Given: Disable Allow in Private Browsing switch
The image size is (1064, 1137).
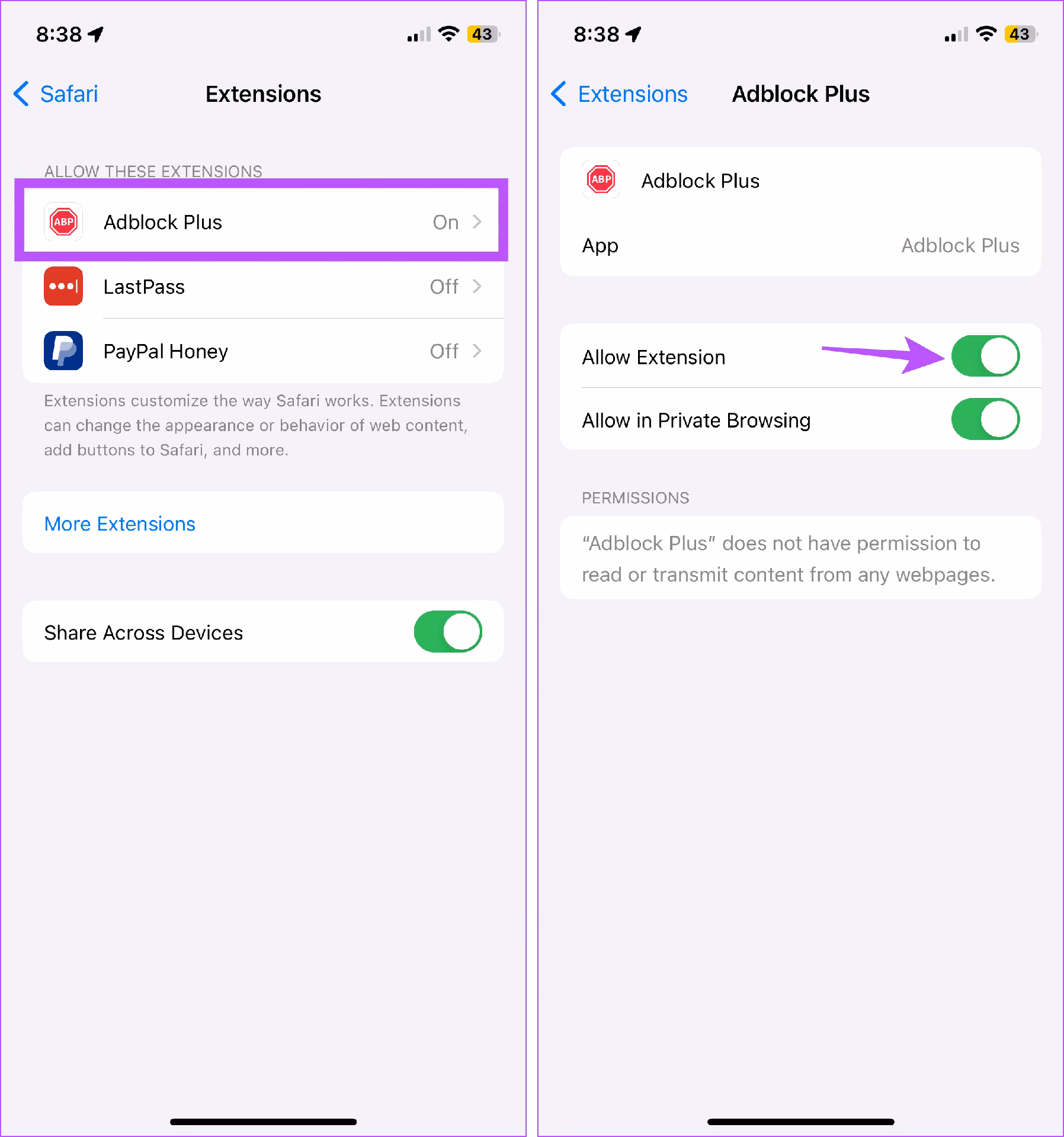Looking at the screenshot, I should point(985,419).
